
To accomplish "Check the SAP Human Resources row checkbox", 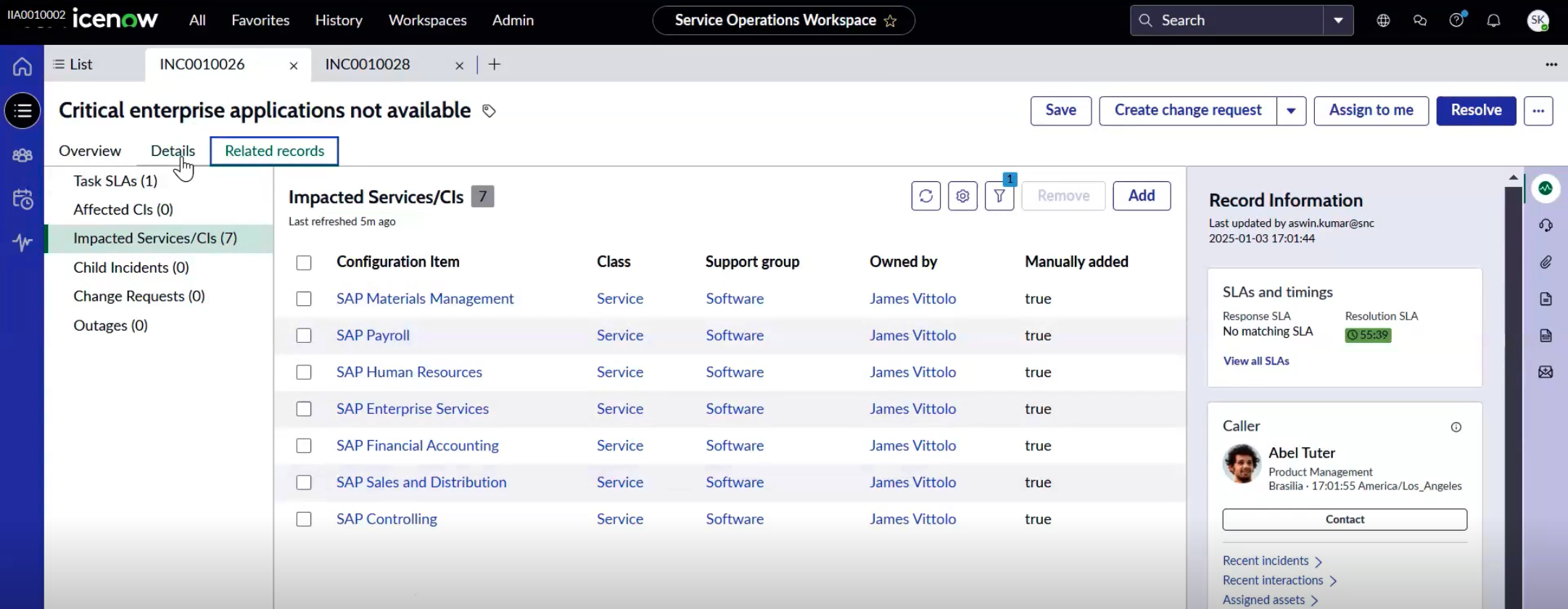I will click(304, 372).
